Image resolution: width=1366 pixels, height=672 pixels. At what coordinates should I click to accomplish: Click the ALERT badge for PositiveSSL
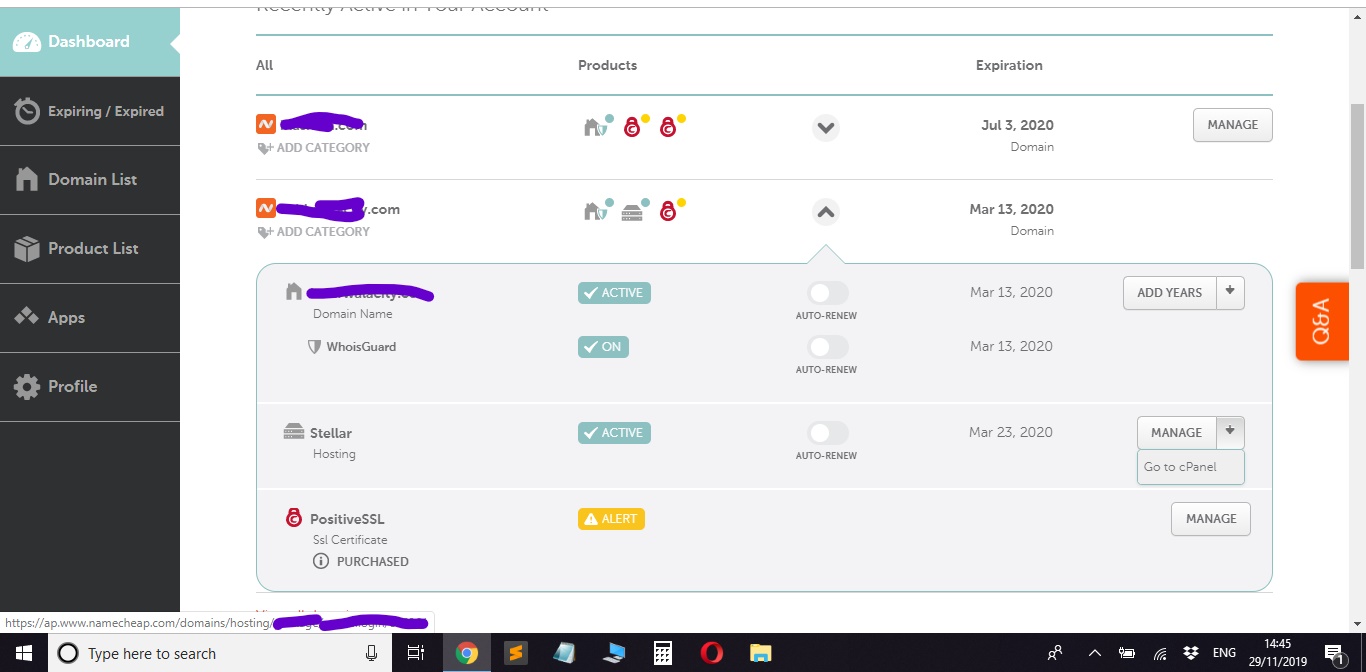[611, 519]
